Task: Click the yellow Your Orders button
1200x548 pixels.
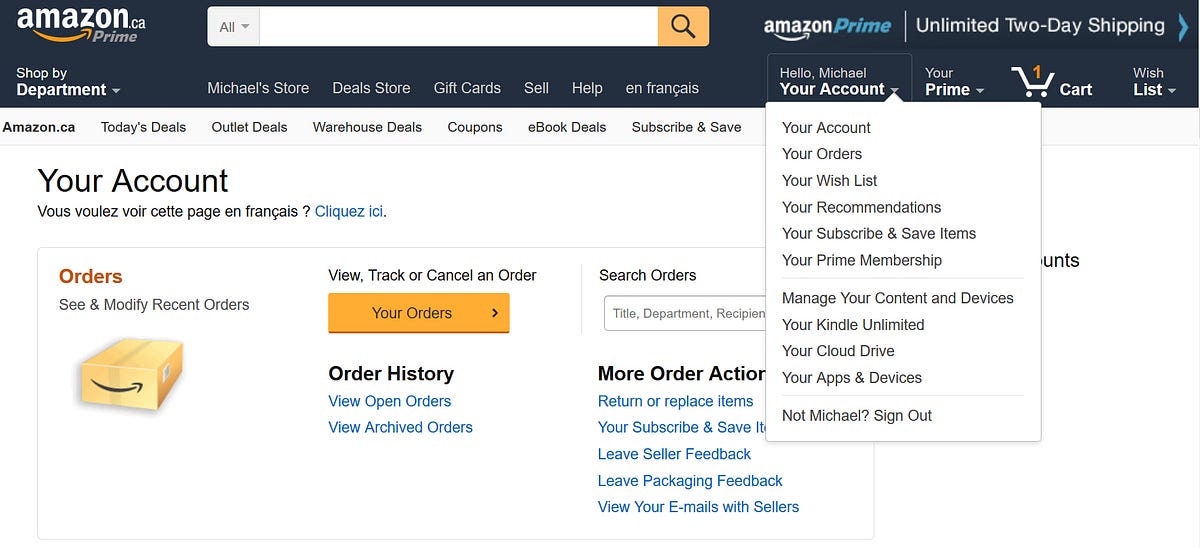Action: click(419, 313)
